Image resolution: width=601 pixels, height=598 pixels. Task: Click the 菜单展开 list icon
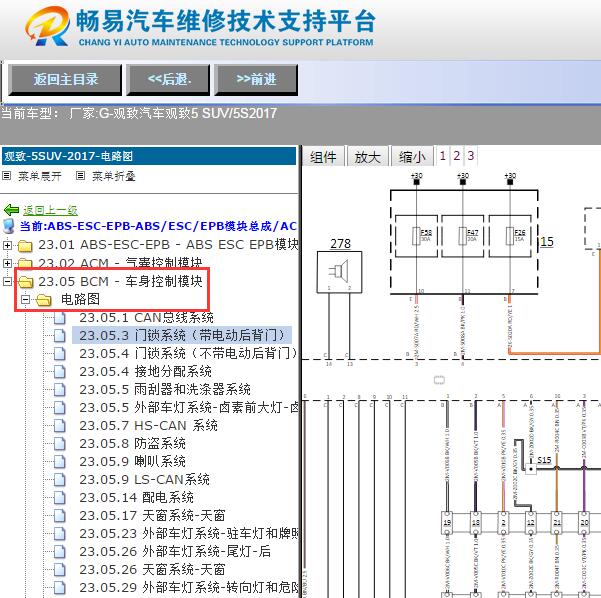[x=7, y=176]
